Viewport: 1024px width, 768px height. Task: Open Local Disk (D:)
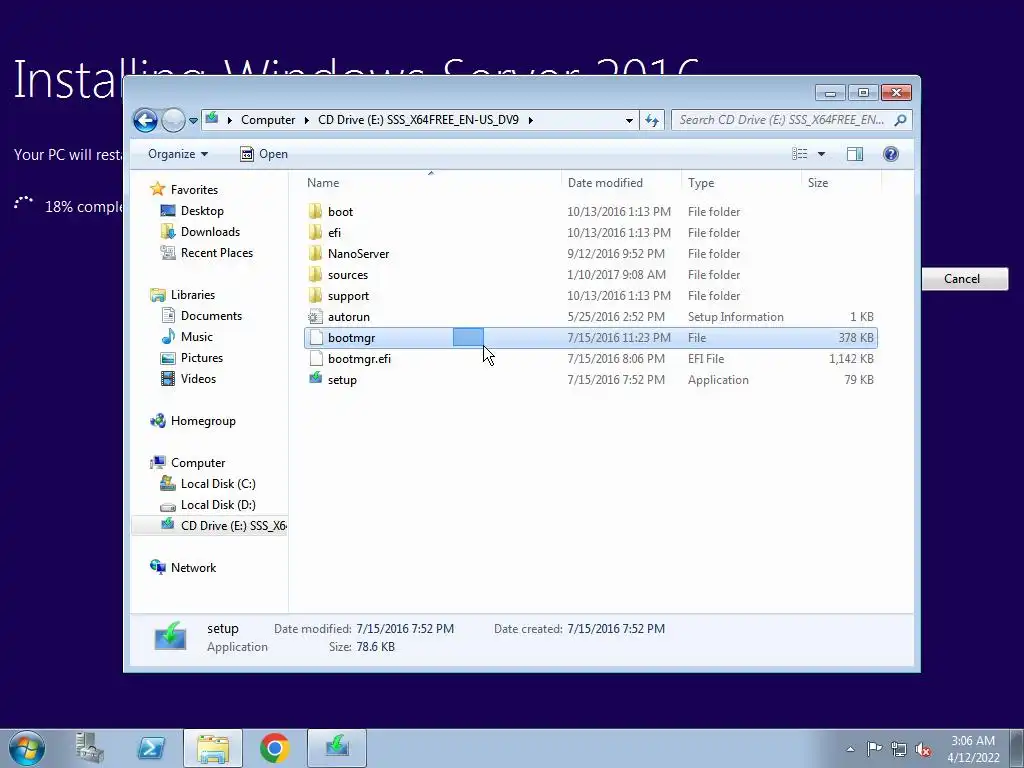218,505
